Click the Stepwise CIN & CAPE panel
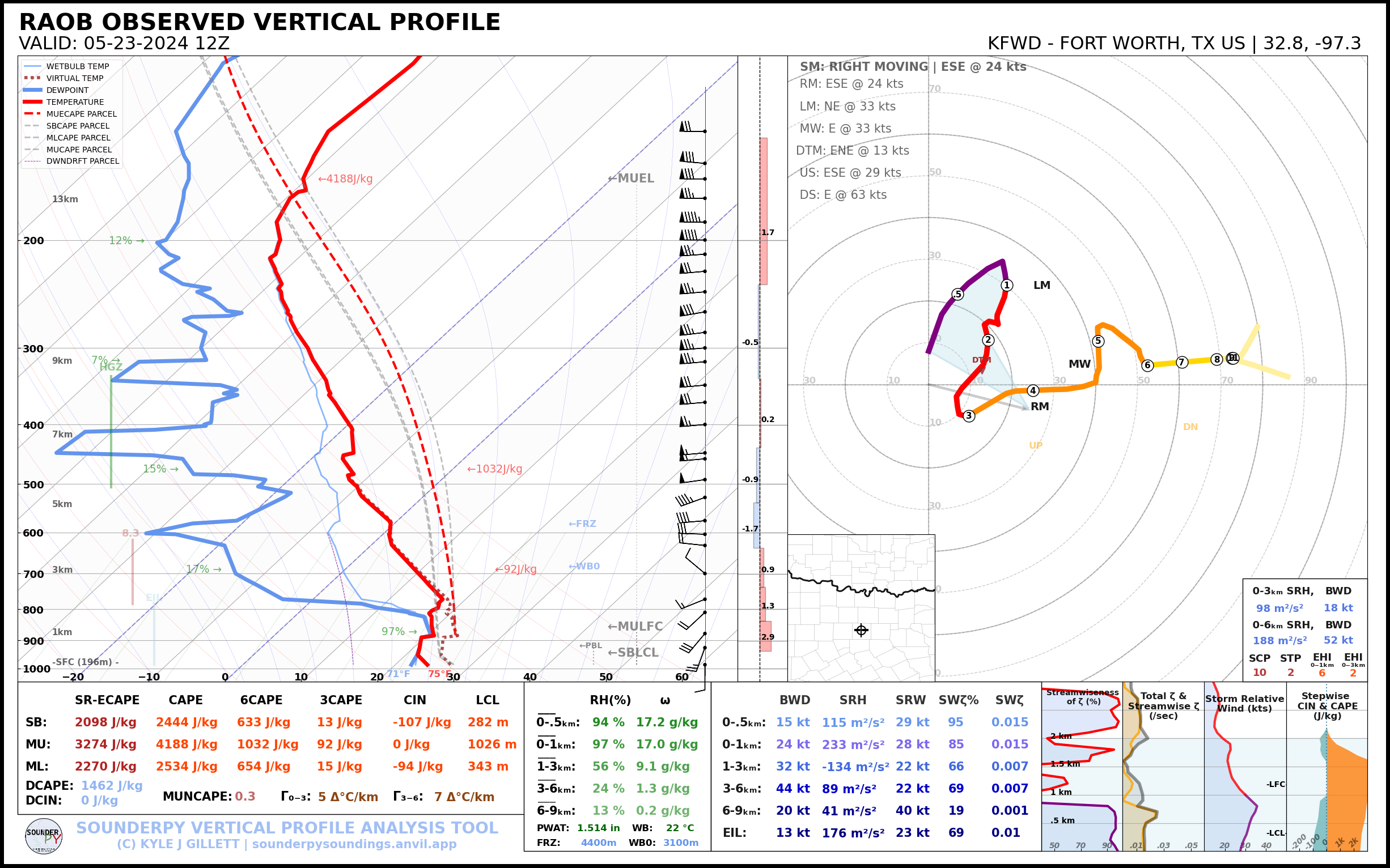This screenshot has height=868, width=1390. (x=1327, y=767)
